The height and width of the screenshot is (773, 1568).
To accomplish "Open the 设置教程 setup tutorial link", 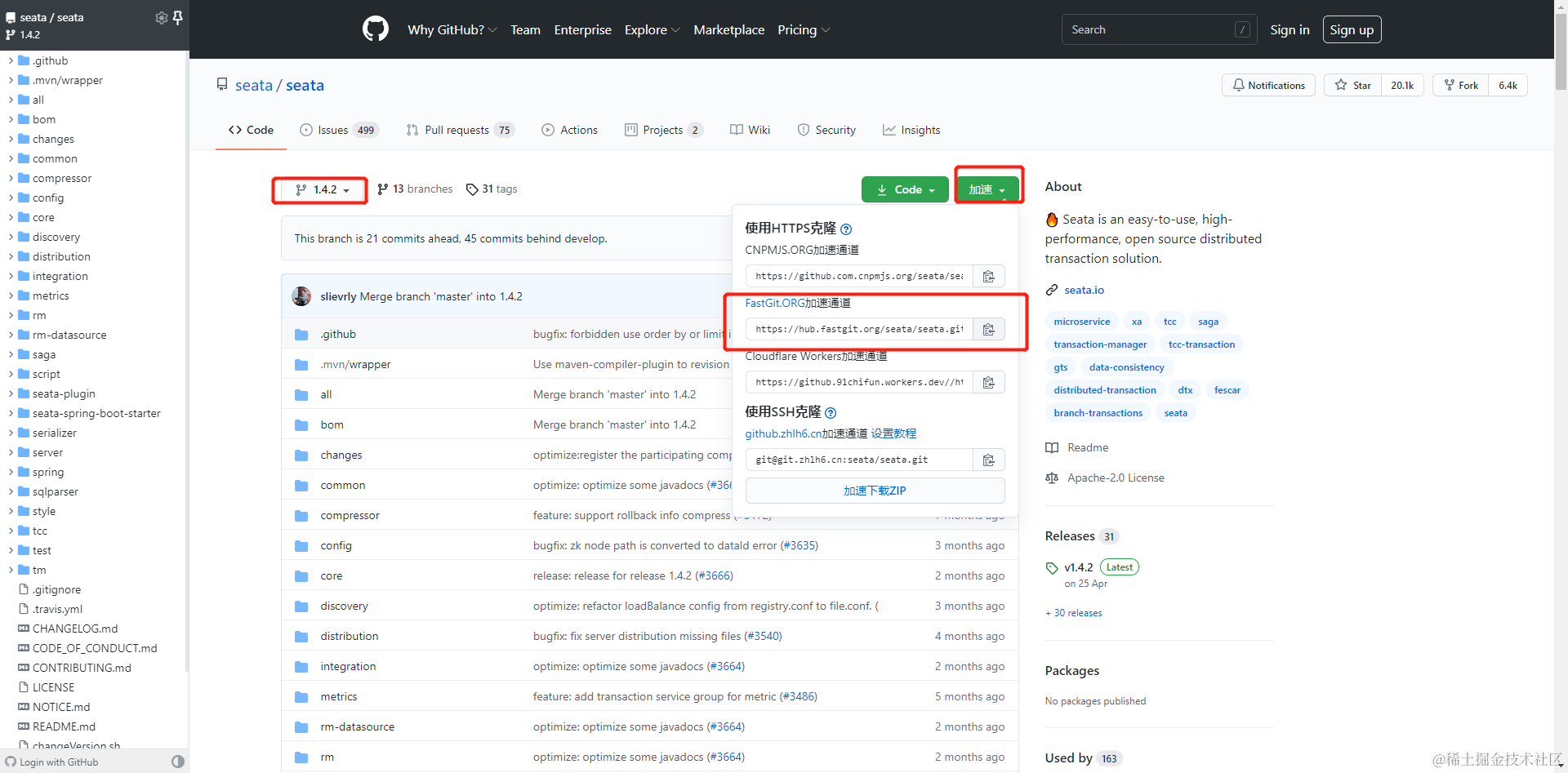I will [893, 433].
